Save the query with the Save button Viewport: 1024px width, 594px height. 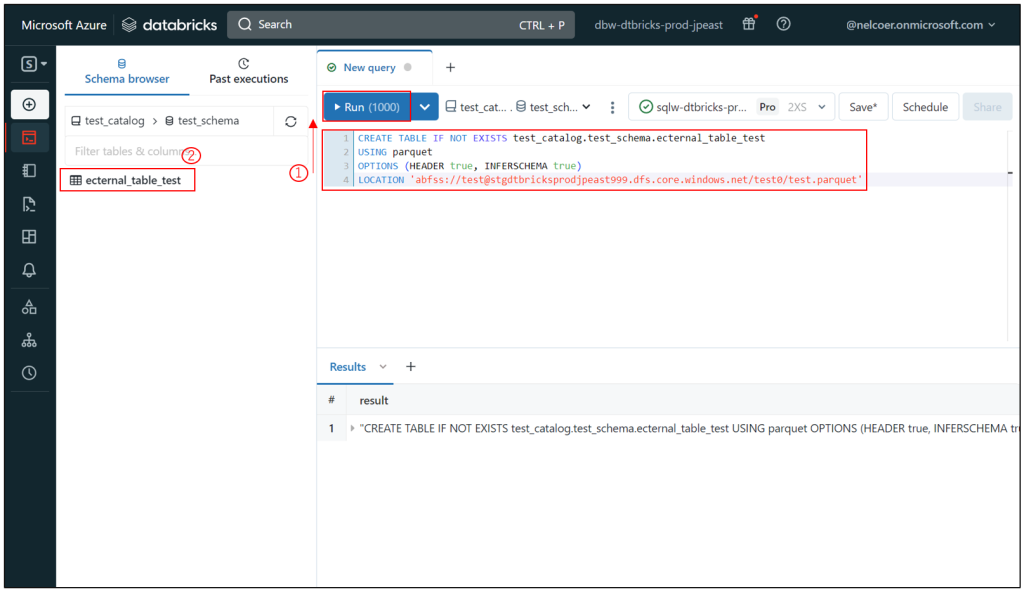(x=863, y=105)
